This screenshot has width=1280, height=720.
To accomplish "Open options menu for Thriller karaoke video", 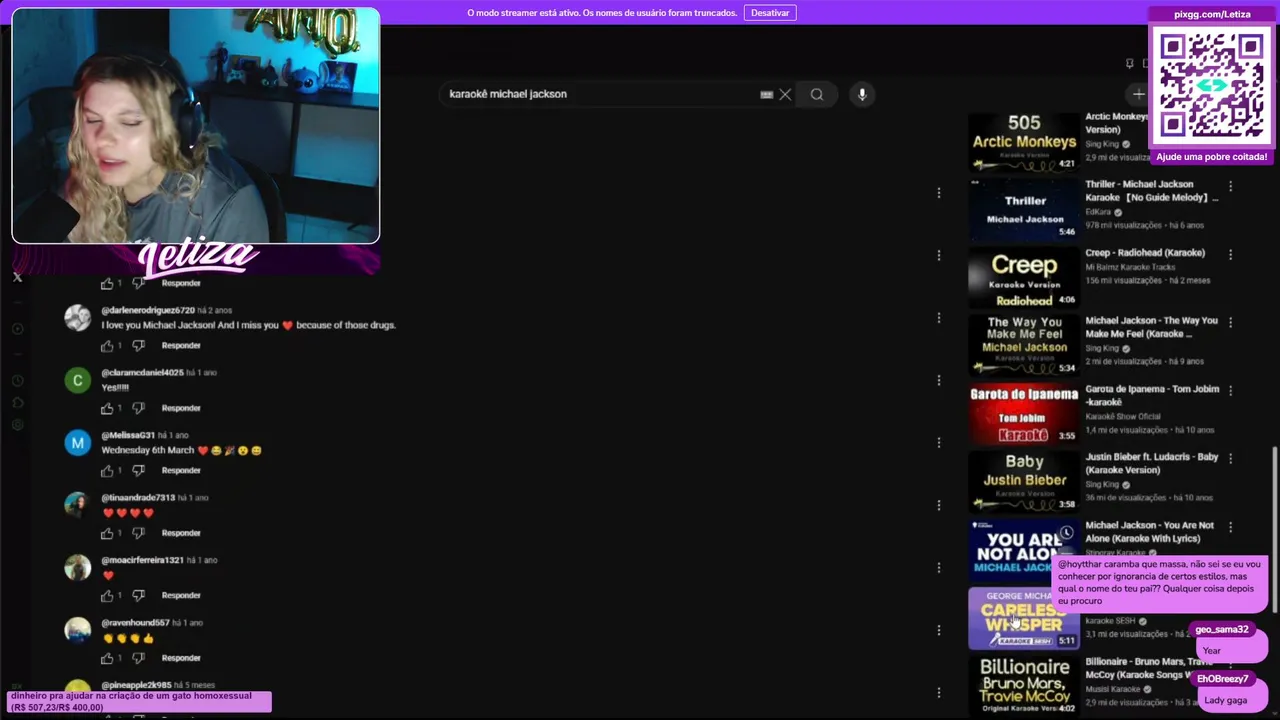I will point(1230,186).
